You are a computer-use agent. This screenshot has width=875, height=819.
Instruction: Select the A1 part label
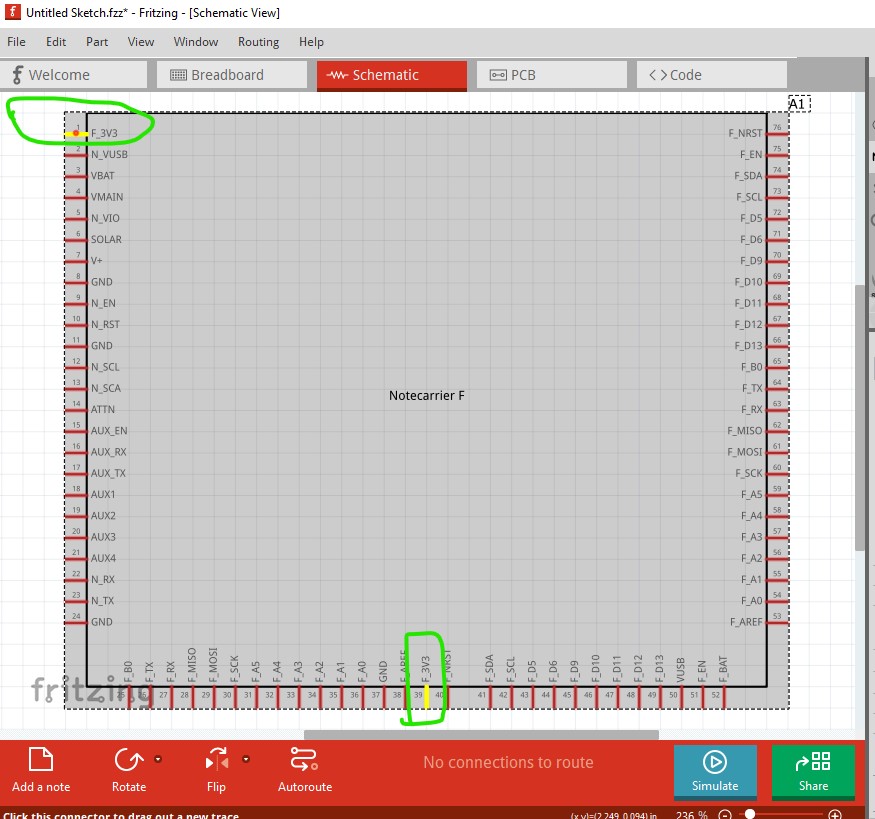[x=799, y=104]
